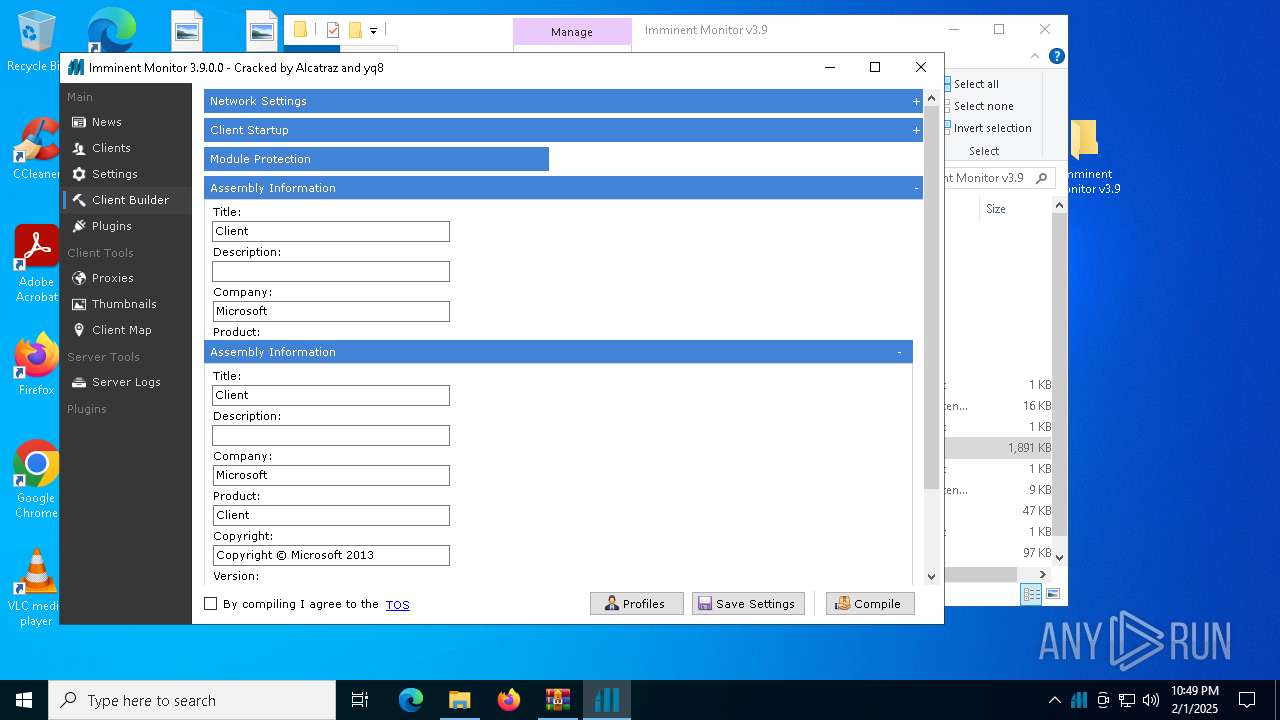
Task: Click Save Settings button
Action: point(748,604)
